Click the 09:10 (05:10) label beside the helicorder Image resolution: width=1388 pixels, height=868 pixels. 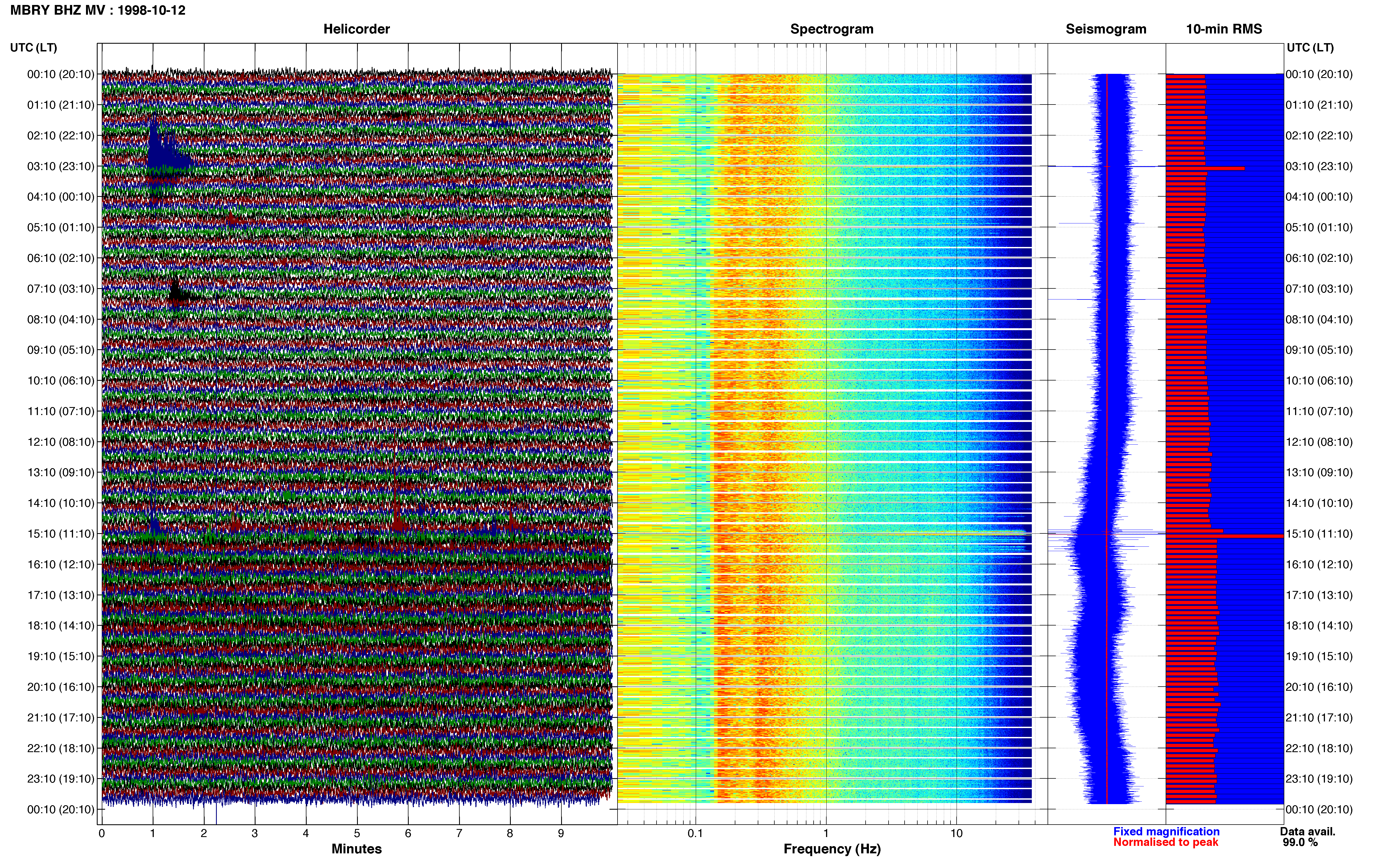pyautogui.click(x=61, y=350)
